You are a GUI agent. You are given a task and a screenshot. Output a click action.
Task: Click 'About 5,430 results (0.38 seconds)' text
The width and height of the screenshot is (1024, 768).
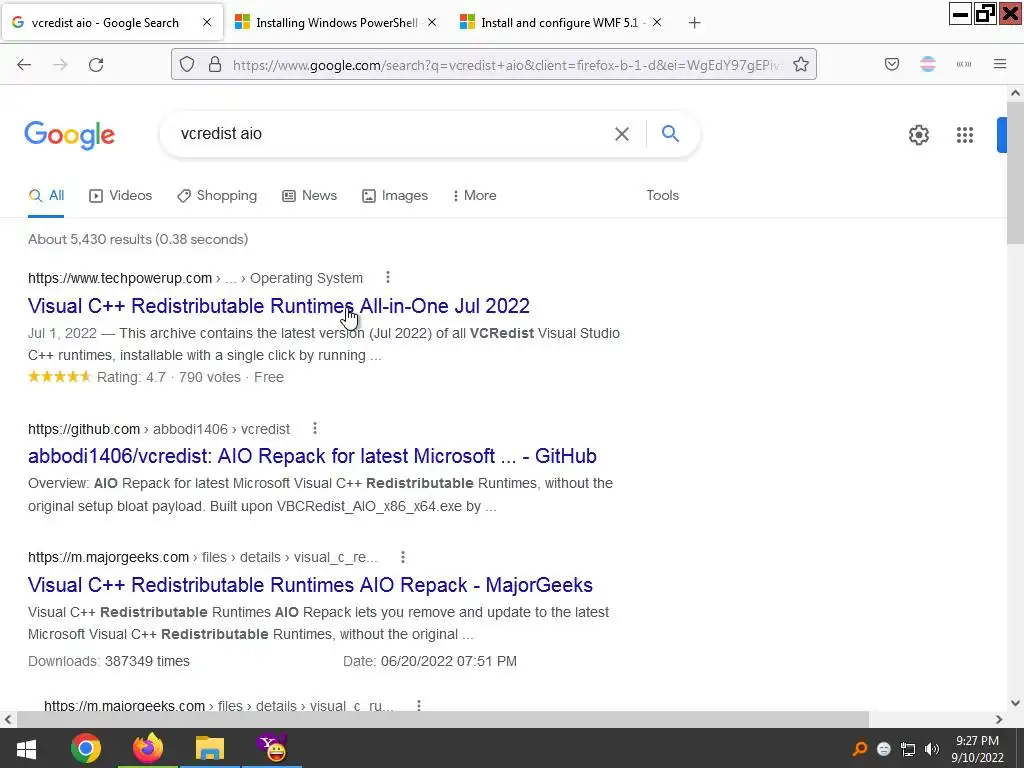click(x=138, y=239)
